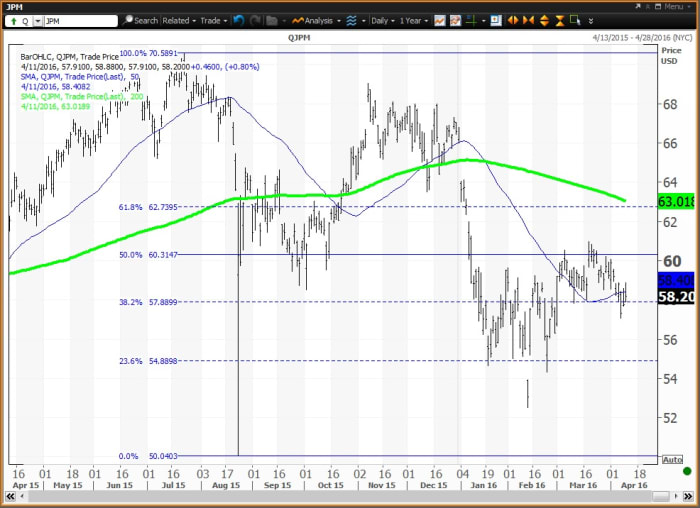Click the Price USD axis label
This screenshot has width=700, height=508.
[671, 55]
